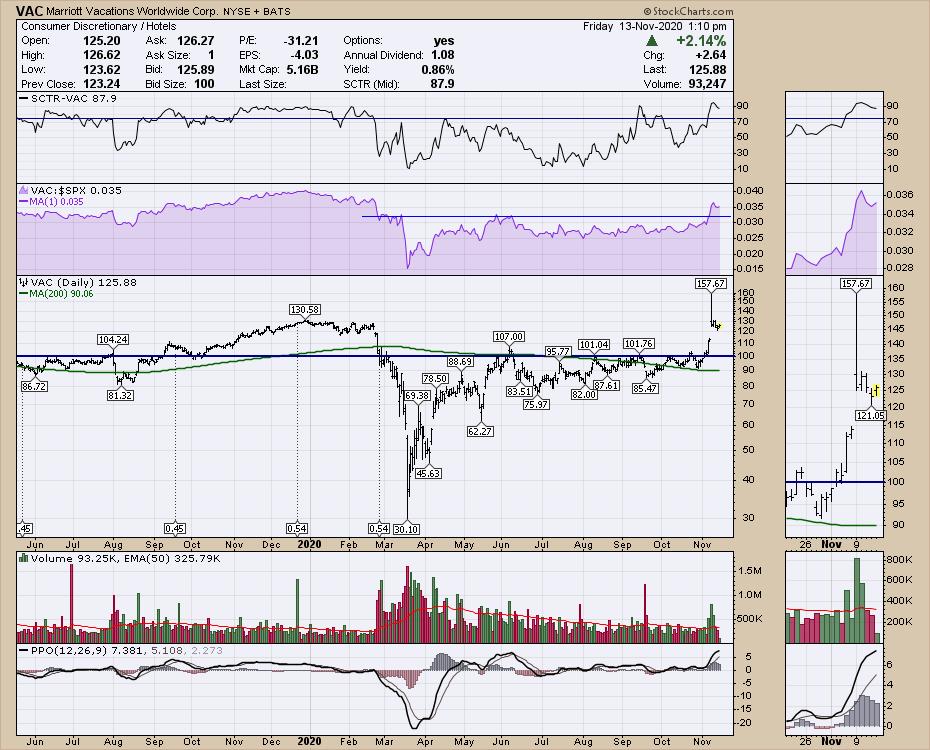Click the 62.27 swing low label

click(x=481, y=431)
